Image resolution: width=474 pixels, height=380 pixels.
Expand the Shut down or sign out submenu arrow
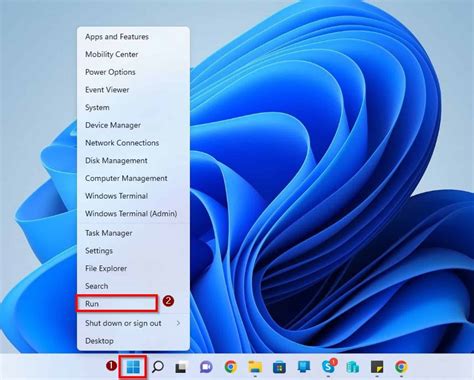pyautogui.click(x=178, y=323)
